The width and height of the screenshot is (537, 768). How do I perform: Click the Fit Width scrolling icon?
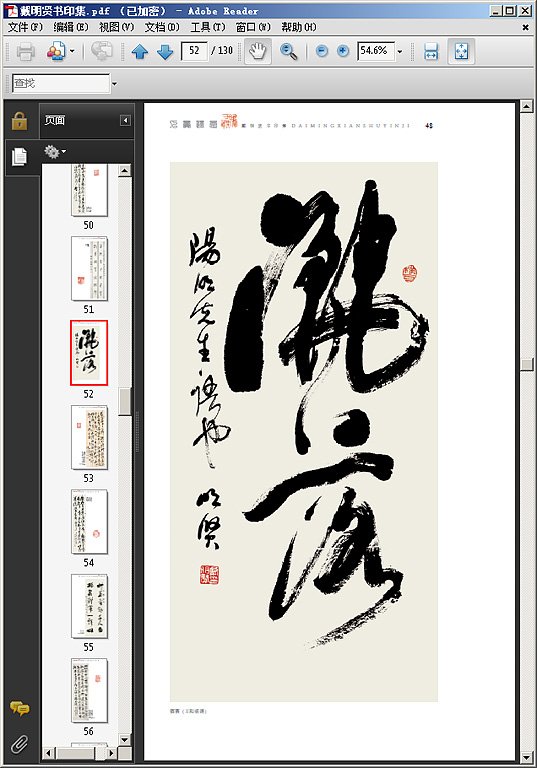431,51
